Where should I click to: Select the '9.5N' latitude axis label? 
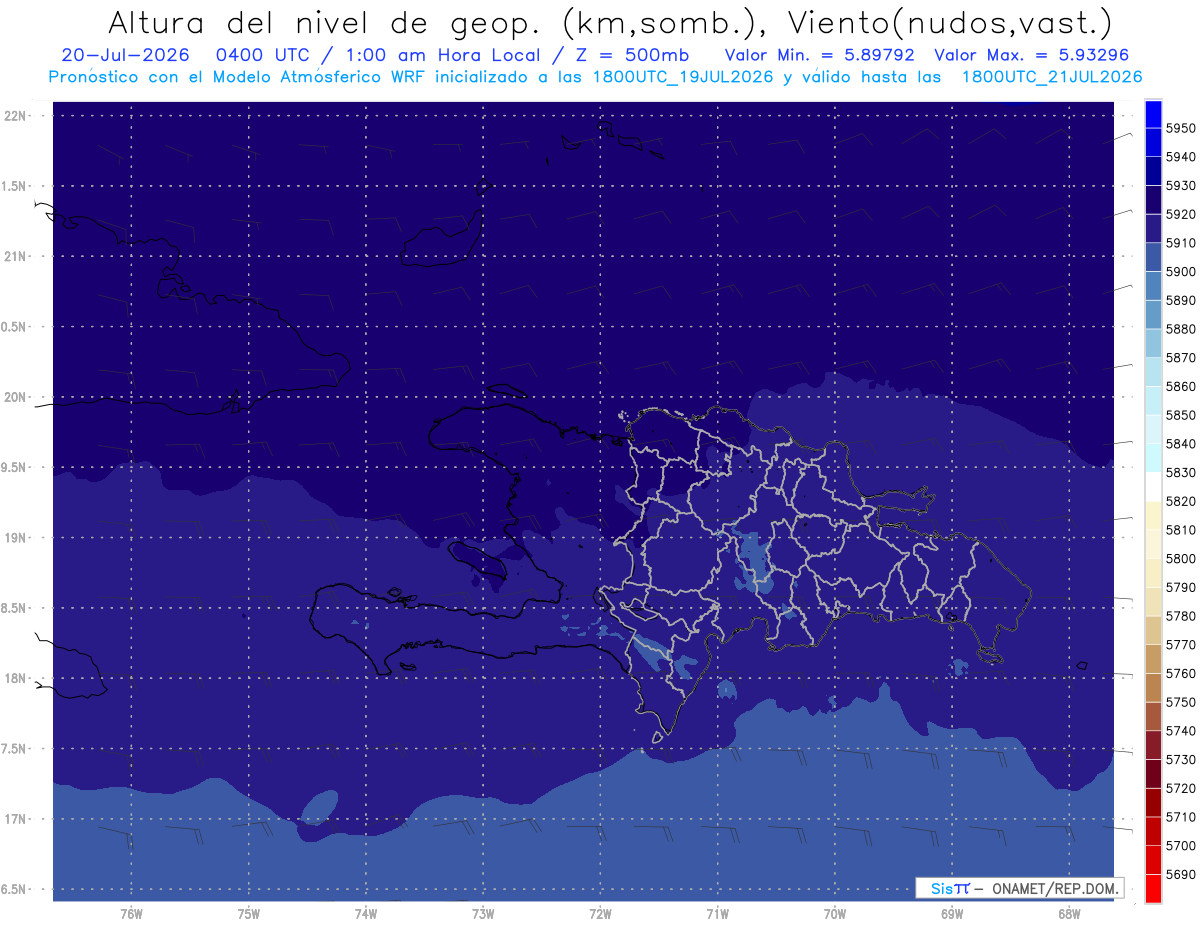[x=14, y=467]
